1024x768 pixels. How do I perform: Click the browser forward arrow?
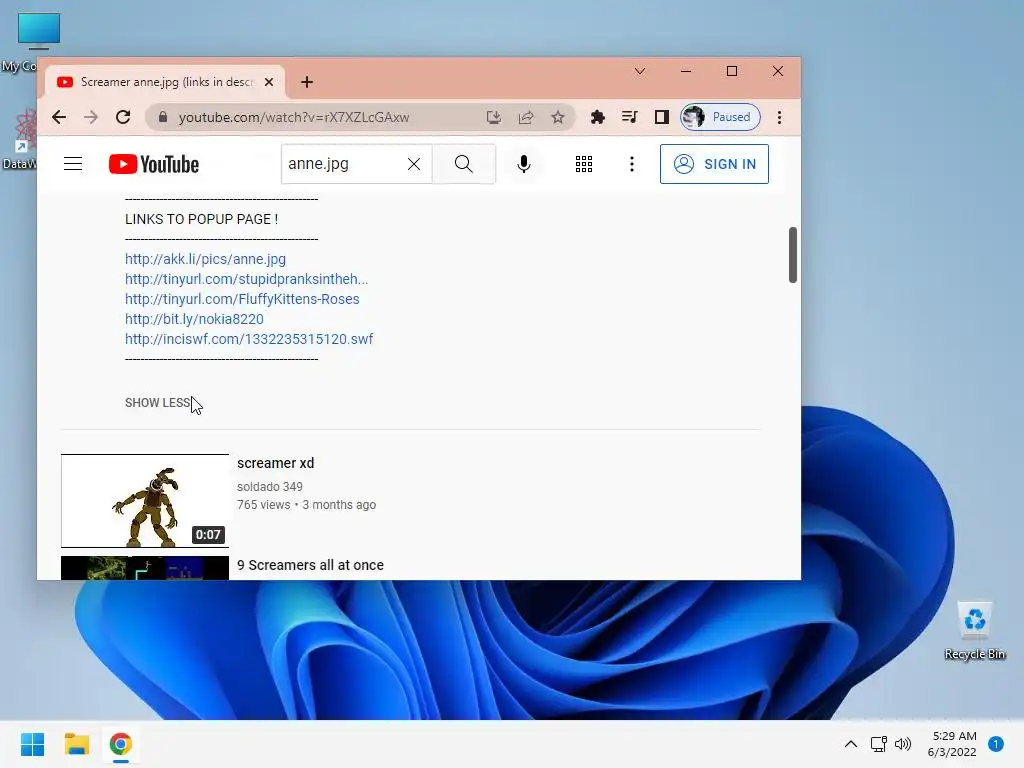point(91,117)
